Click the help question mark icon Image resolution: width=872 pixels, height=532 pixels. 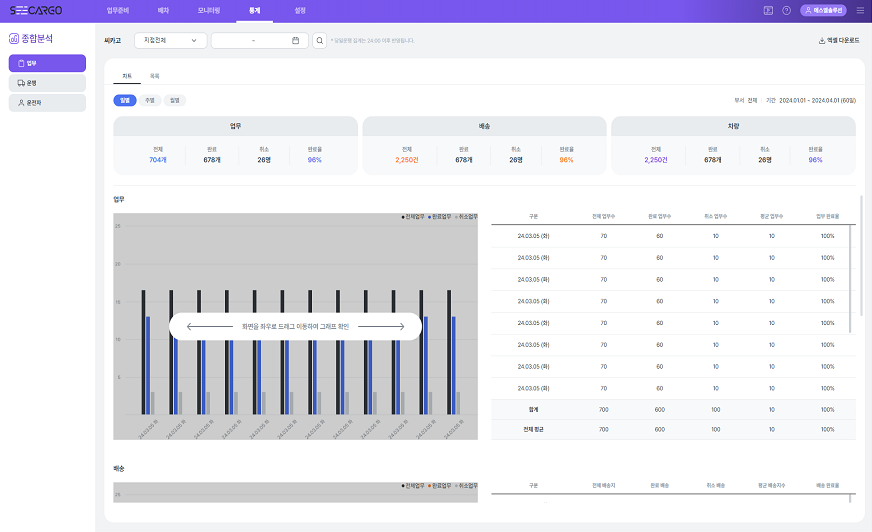pyautogui.click(x=786, y=10)
